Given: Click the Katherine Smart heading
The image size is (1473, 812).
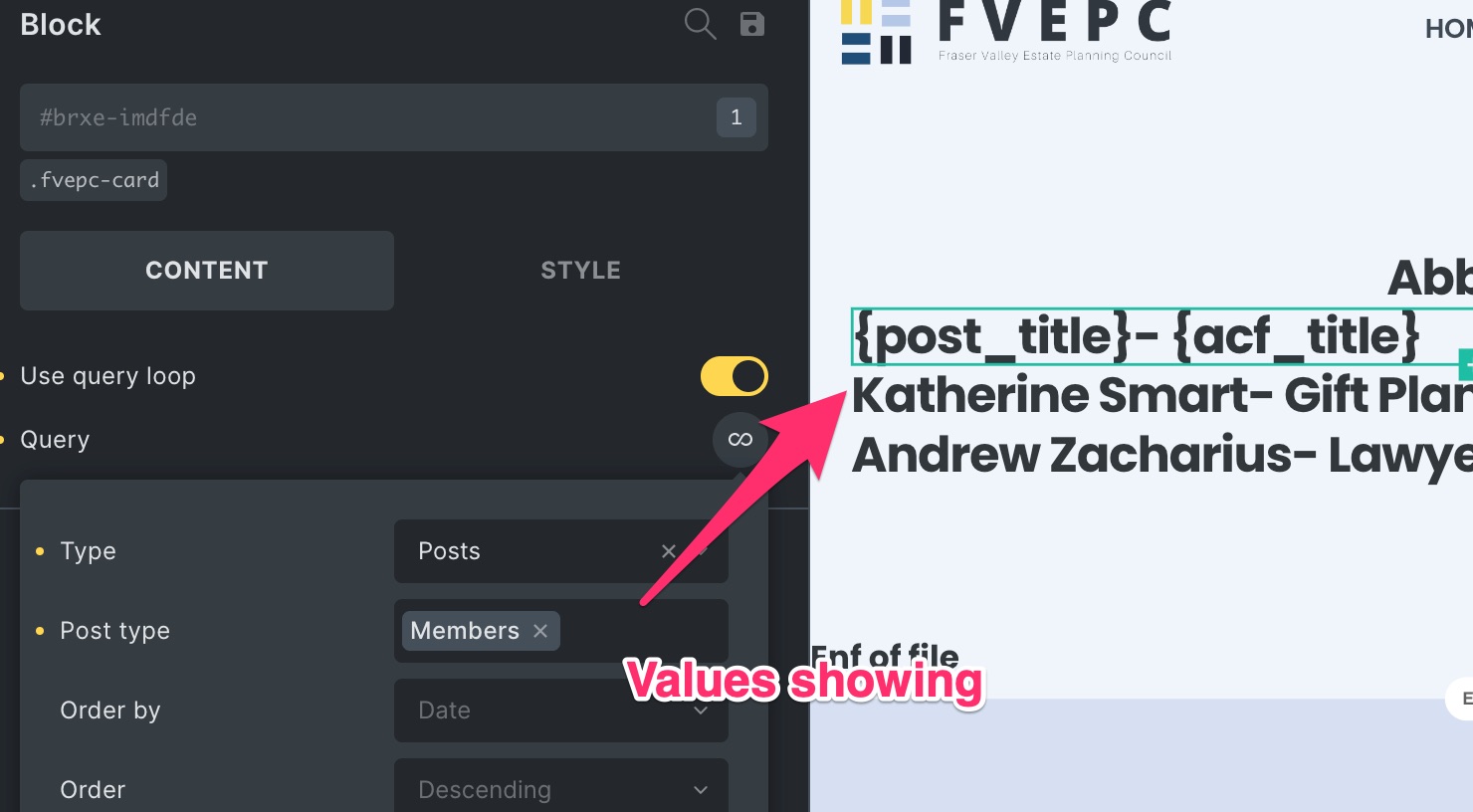Looking at the screenshot, I should [1161, 395].
